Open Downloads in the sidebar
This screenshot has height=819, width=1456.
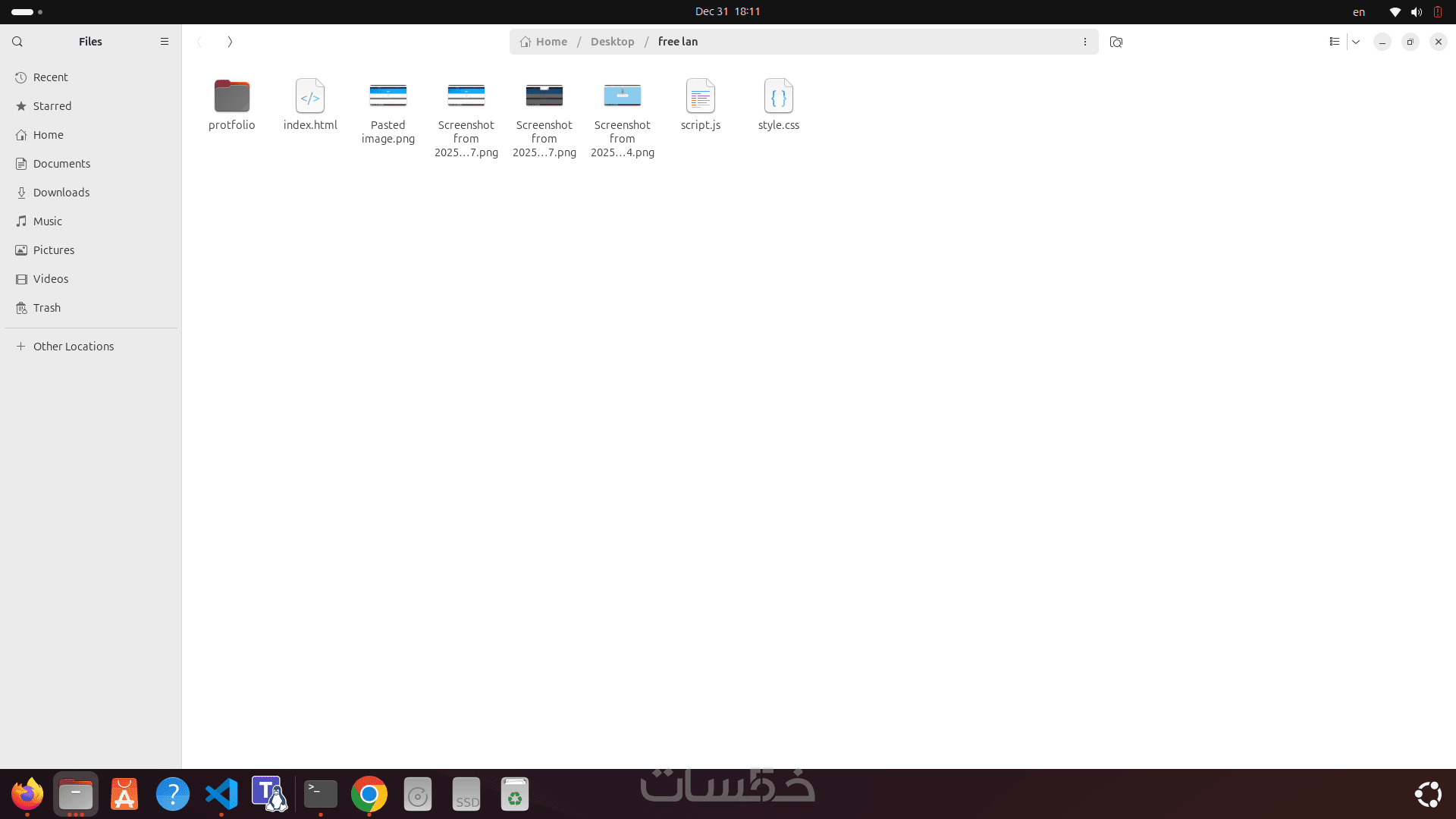tap(61, 193)
